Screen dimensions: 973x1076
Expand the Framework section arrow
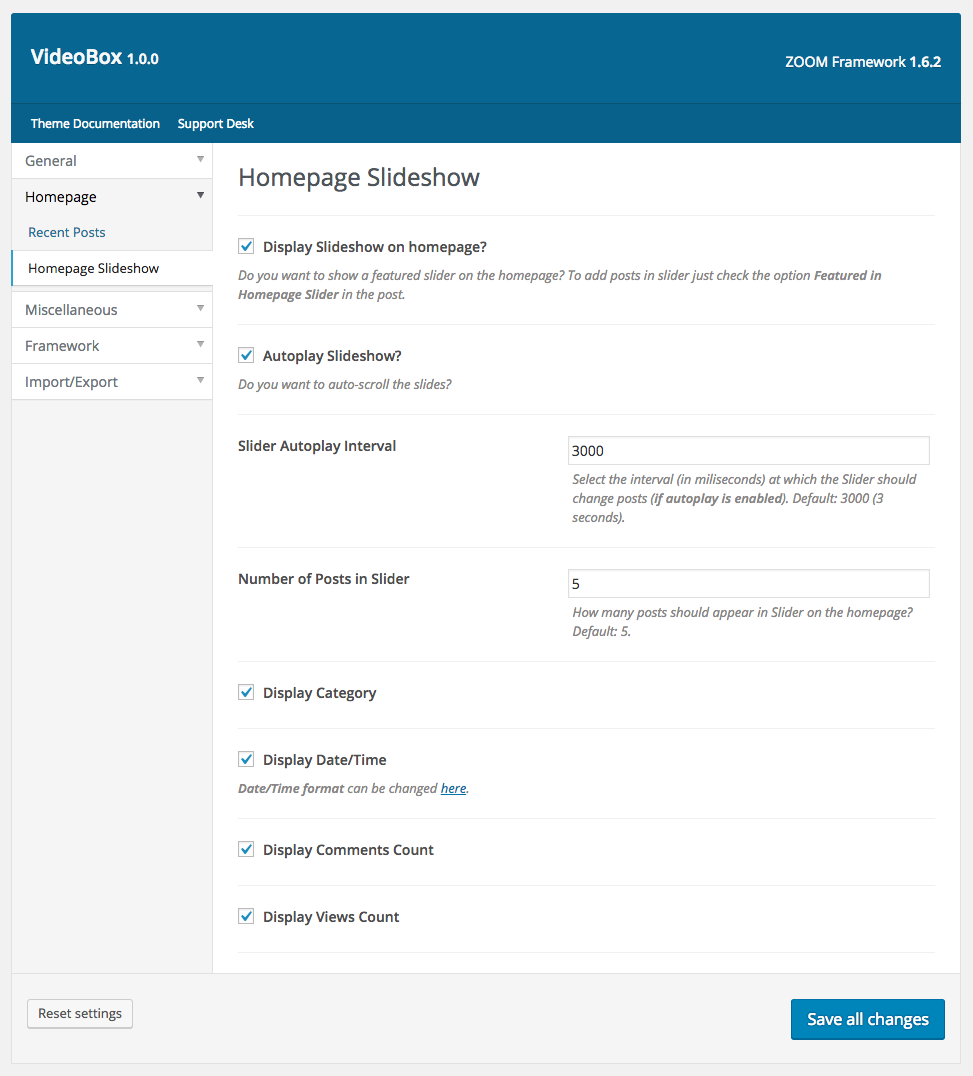(200, 345)
